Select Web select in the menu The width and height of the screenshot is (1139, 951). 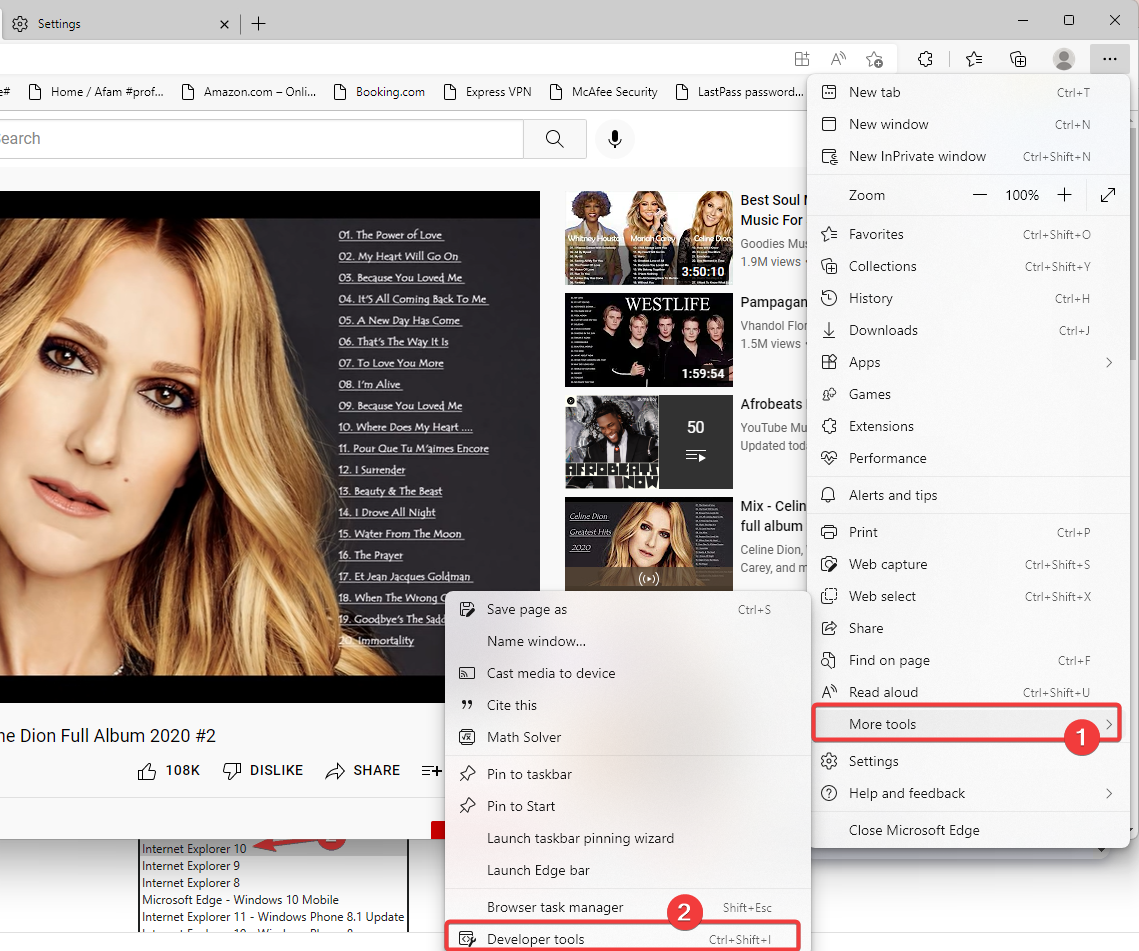(968, 596)
